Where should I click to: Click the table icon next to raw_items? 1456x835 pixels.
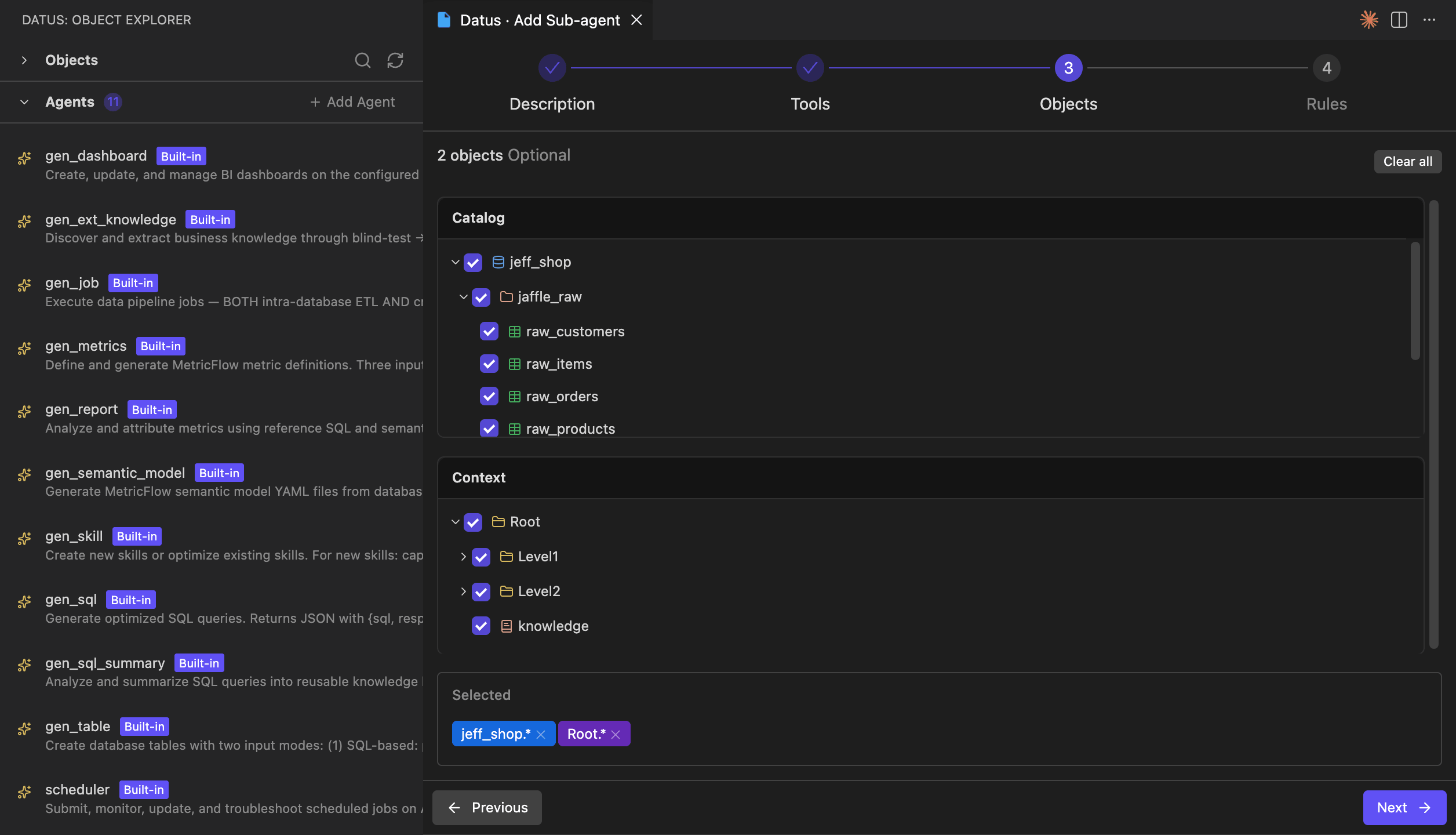point(514,364)
